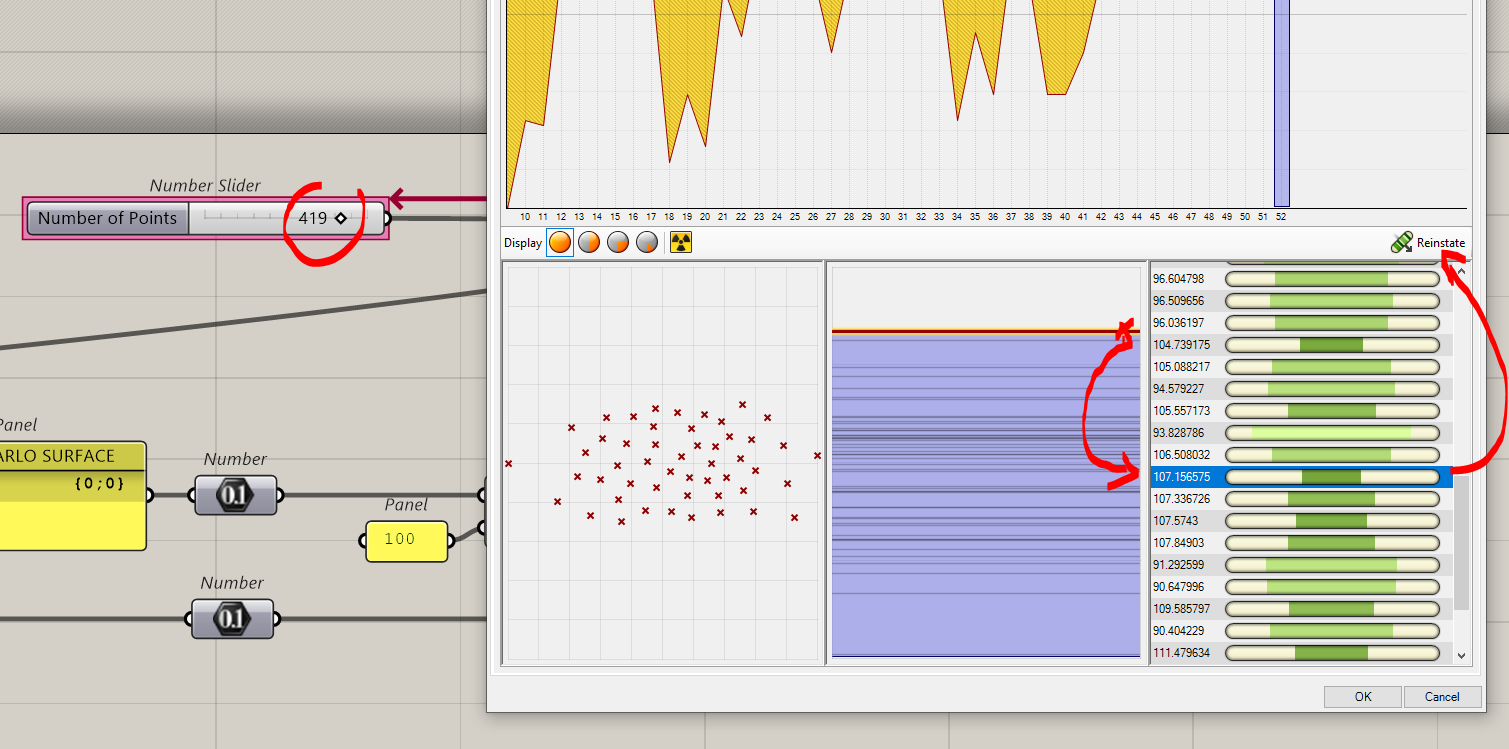Click the ARLO SURFACE panel output grip
The height and width of the screenshot is (749, 1509).
pyautogui.click(x=150, y=494)
